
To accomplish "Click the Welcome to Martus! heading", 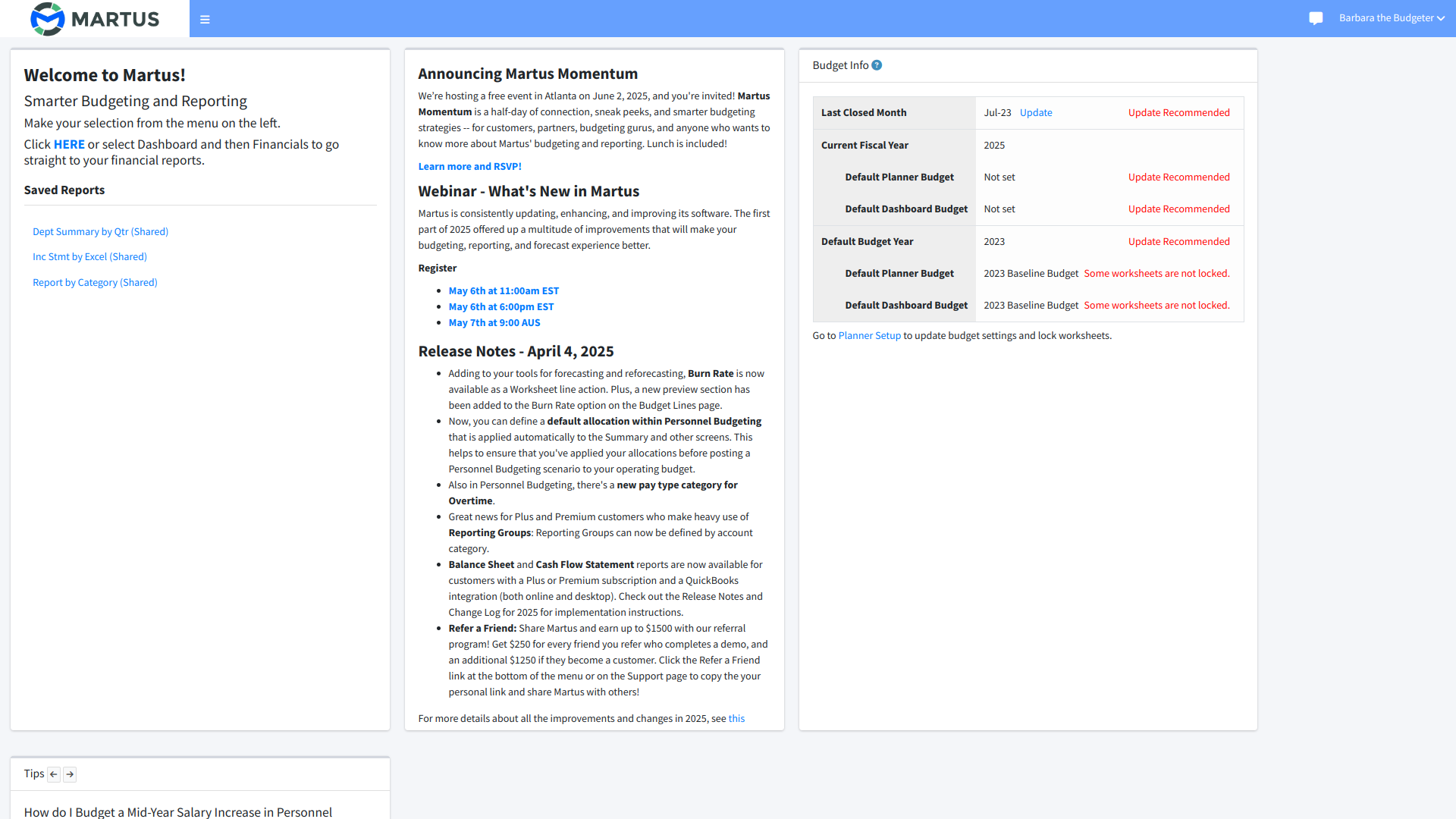I will [105, 75].
